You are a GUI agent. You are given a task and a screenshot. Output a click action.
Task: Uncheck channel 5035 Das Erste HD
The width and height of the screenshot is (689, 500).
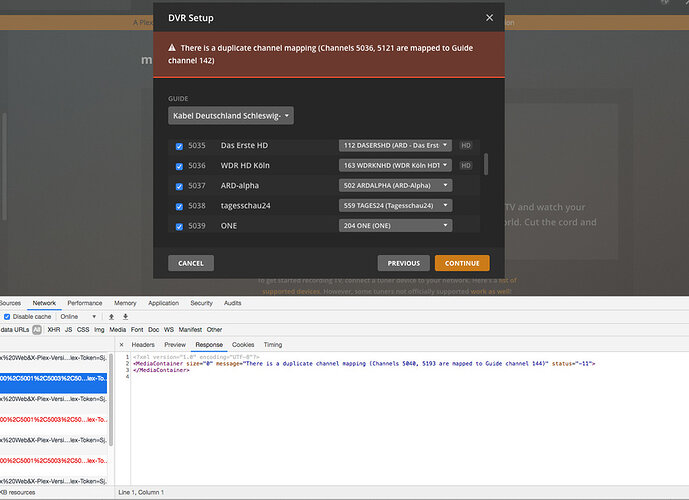179,146
